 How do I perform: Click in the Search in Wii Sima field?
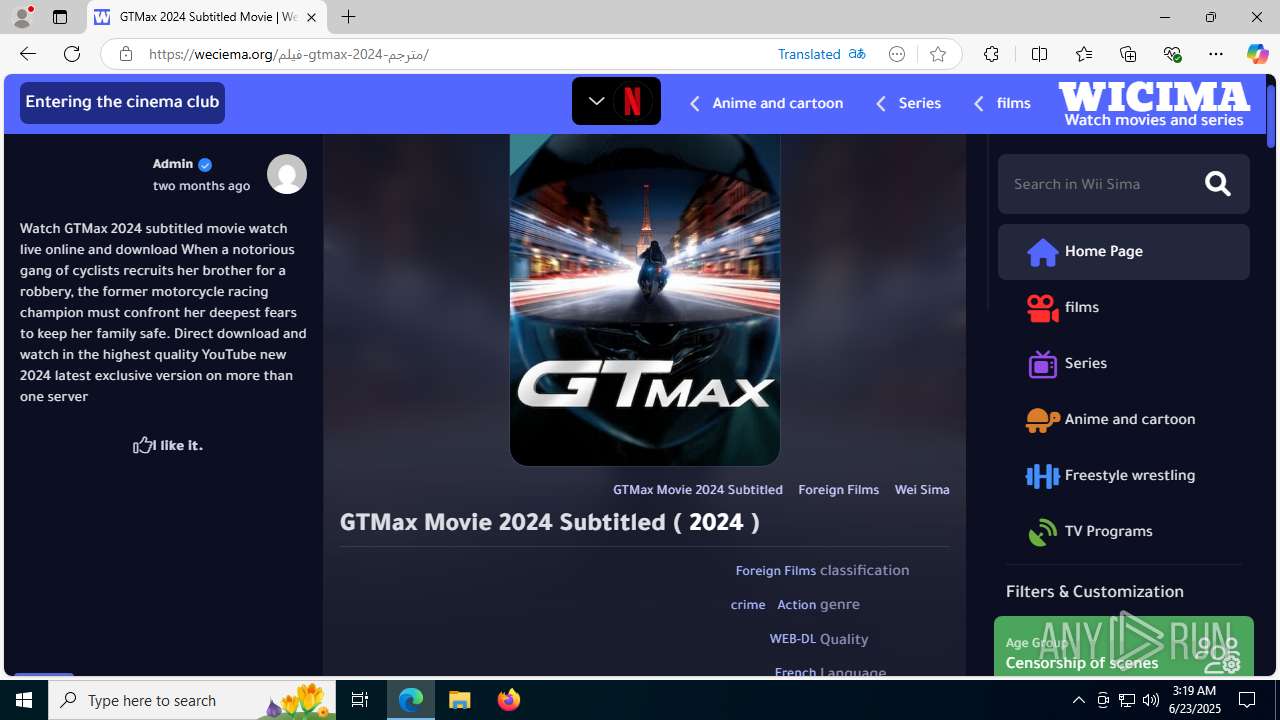(x=1100, y=184)
